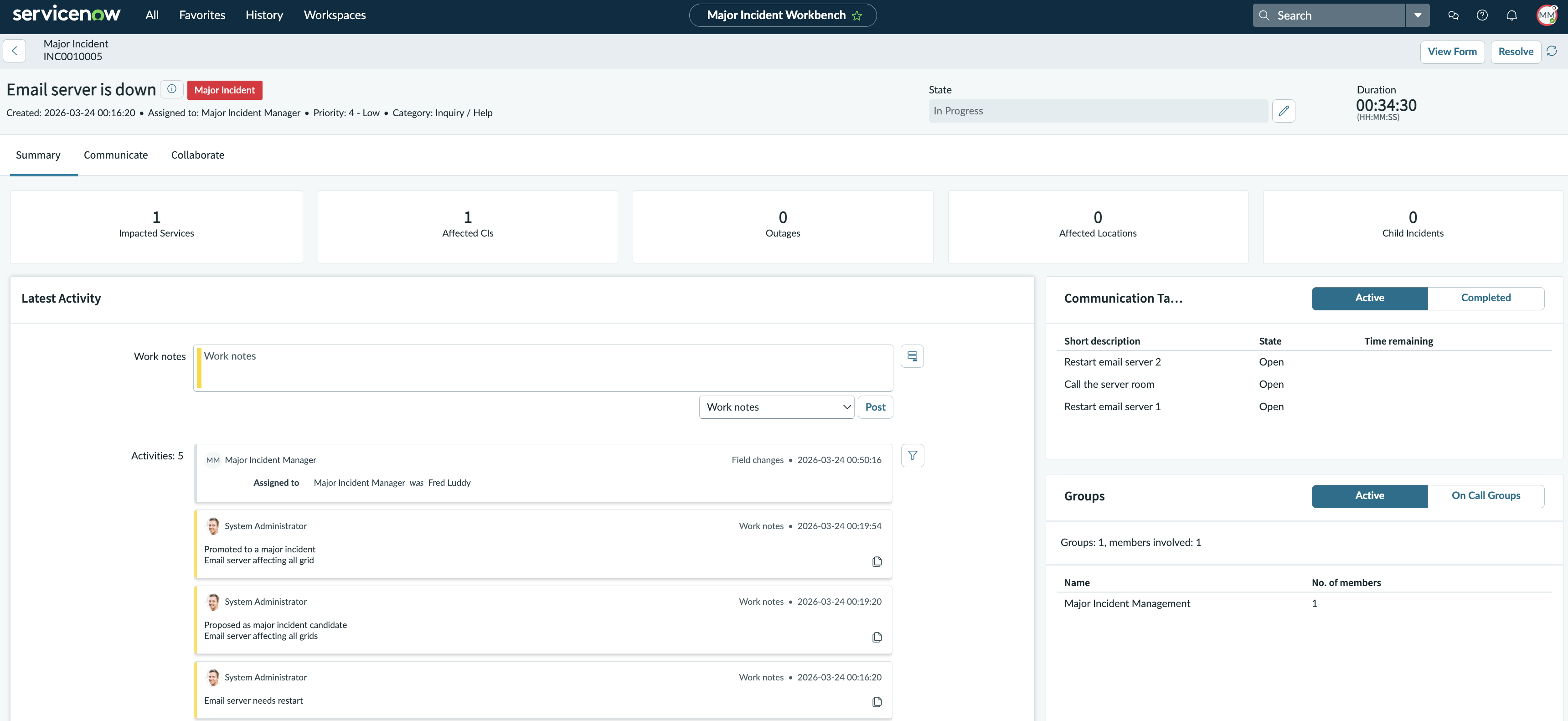Viewport: 1568px width, 721px height.
Task: Open the Affected Locations card
Action: tap(1098, 227)
